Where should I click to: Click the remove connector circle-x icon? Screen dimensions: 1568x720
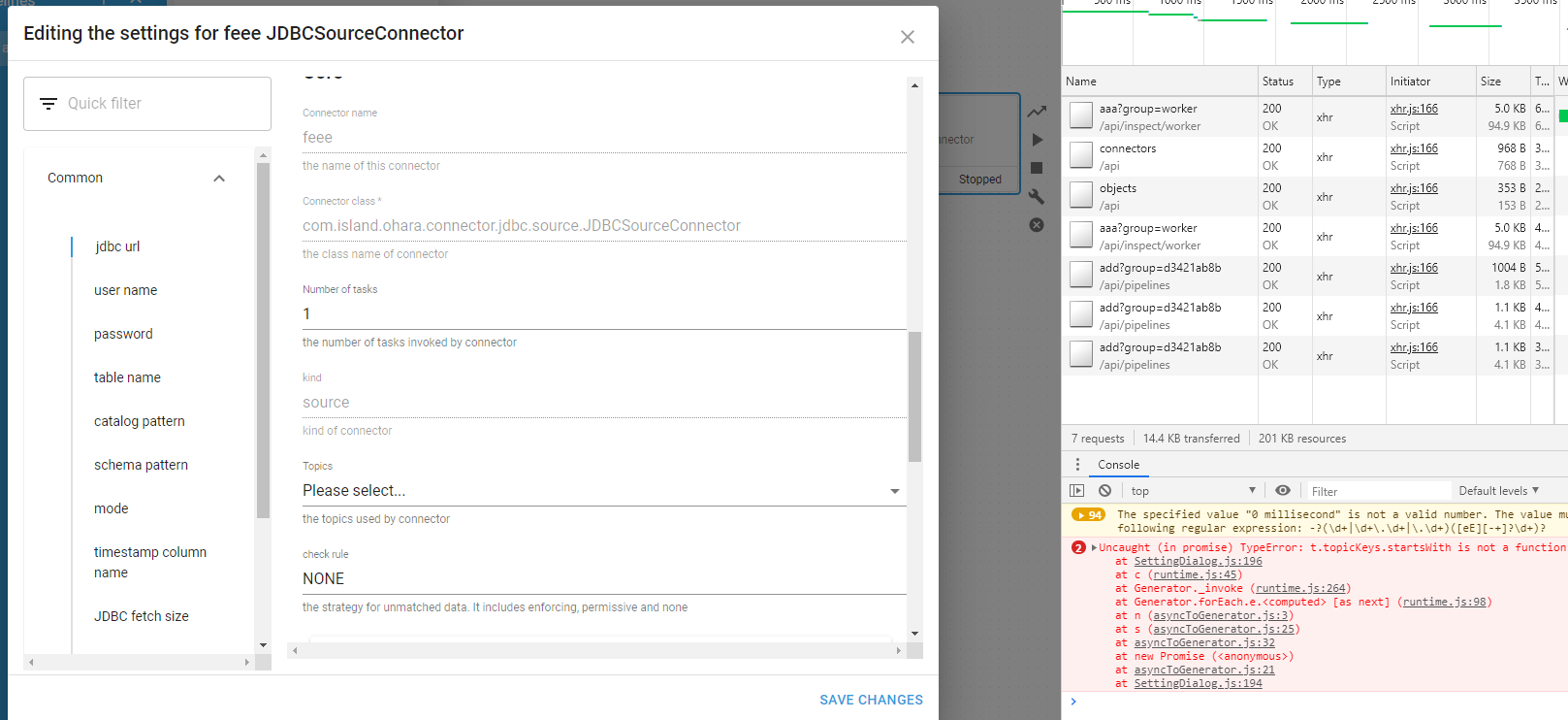coord(1037,225)
